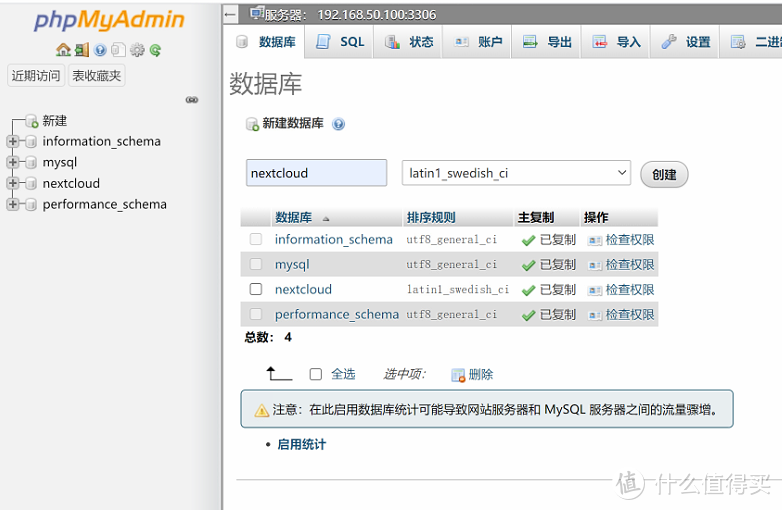Click the mysql database icon in tree
The height and width of the screenshot is (510, 782).
tap(31, 163)
